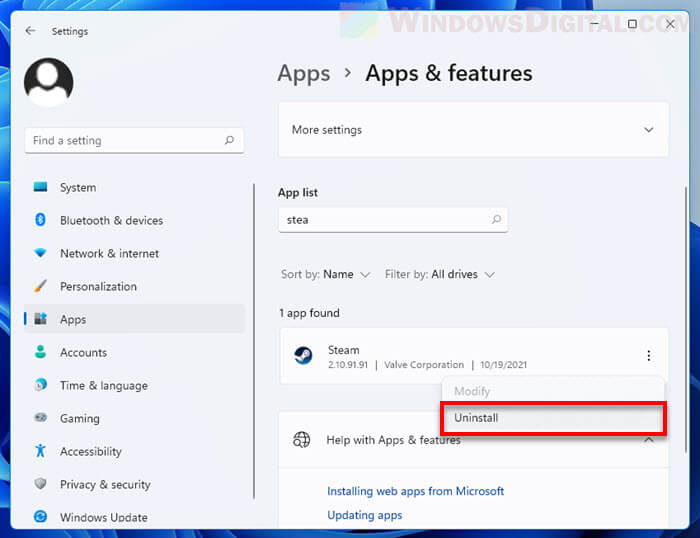Click the content pane vertical scrollbar
This screenshot has width=700, height=538.
[686, 319]
